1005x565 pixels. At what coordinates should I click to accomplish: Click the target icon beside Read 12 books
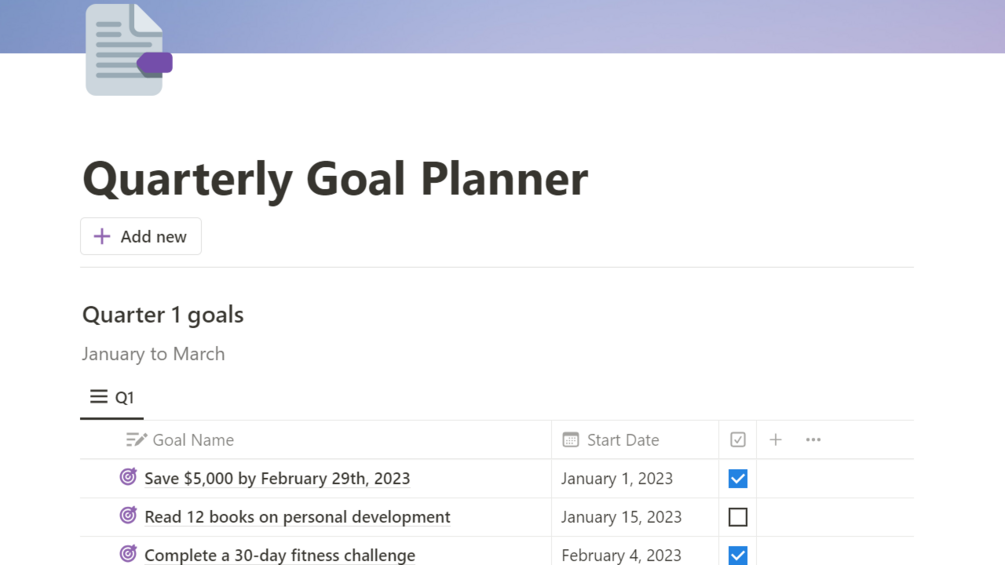coord(128,516)
